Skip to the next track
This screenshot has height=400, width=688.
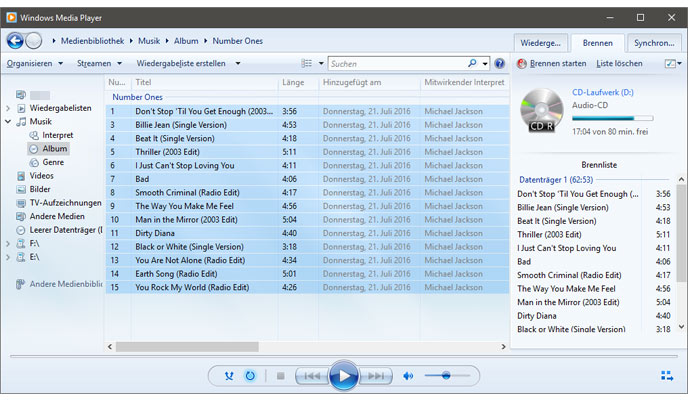tap(376, 376)
